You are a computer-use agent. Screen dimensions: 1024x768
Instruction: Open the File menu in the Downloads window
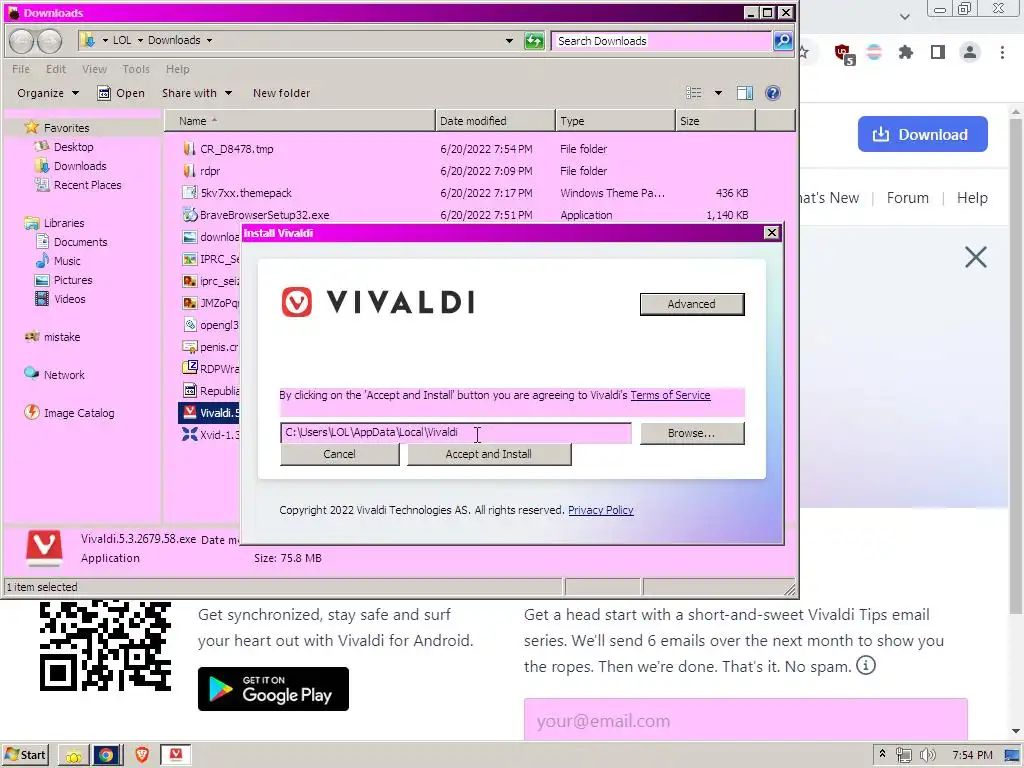(x=21, y=69)
